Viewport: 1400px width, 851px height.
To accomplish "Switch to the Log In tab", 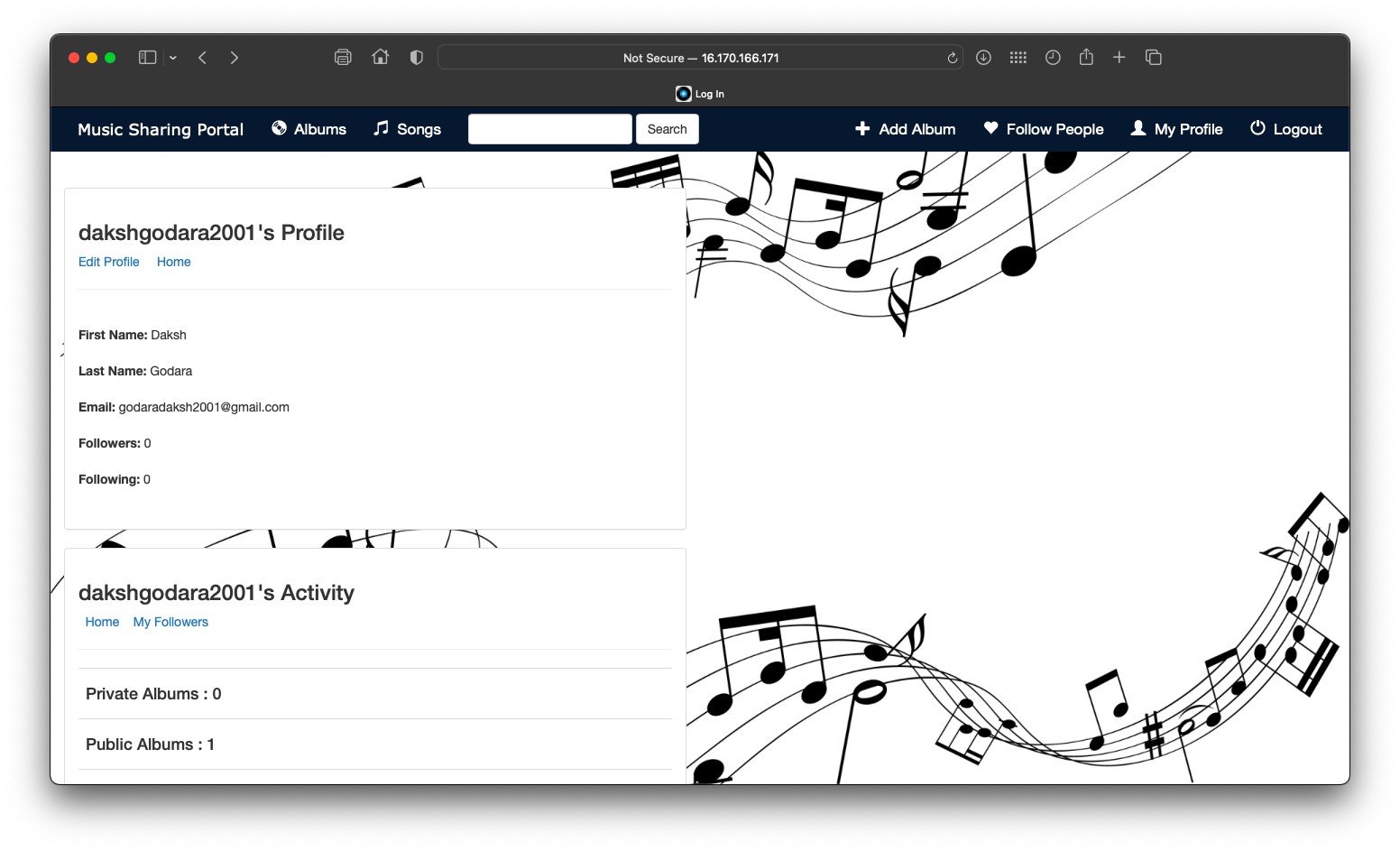I will tap(699, 93).
